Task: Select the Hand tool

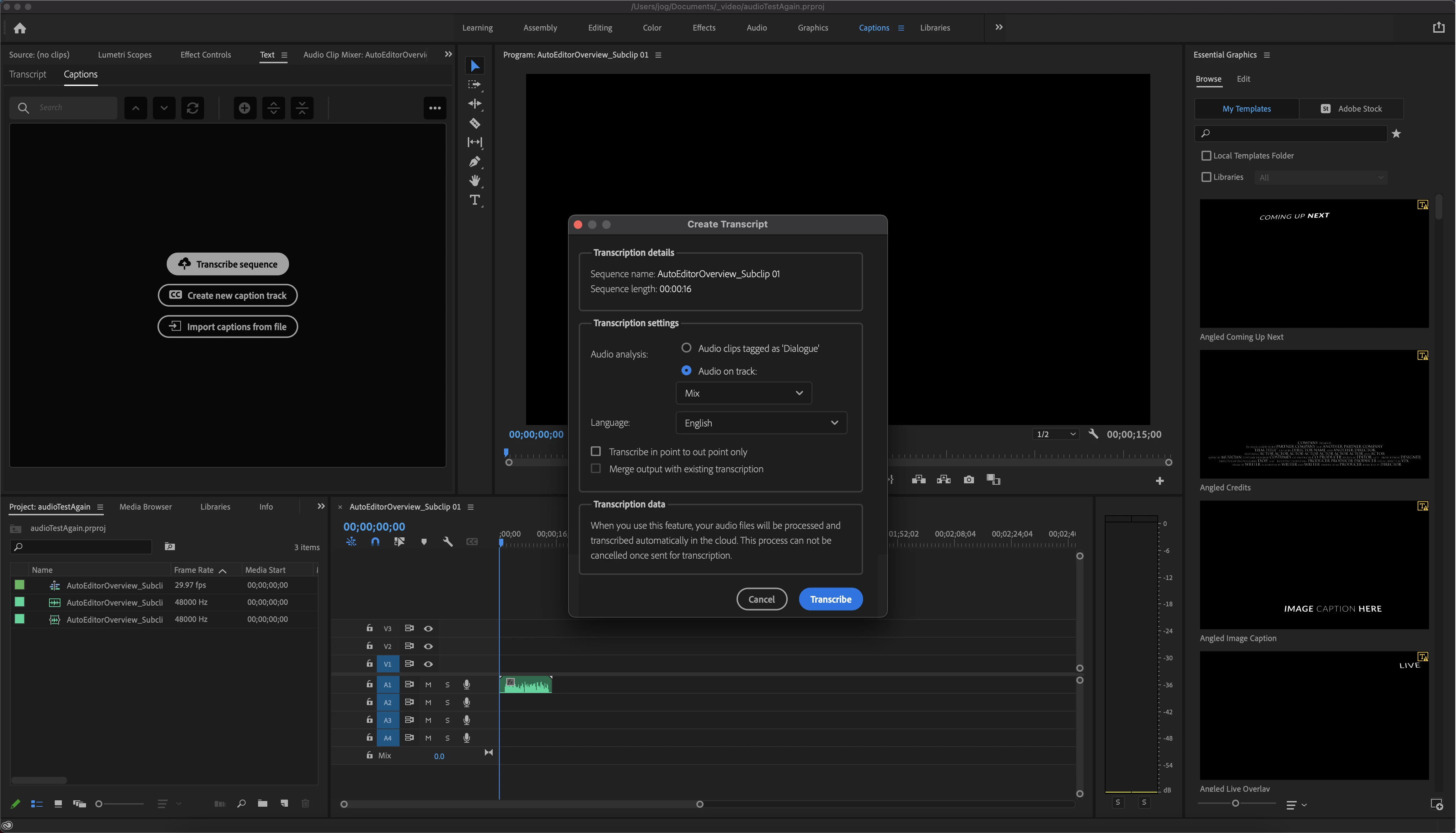Action: tap(474, 181)
